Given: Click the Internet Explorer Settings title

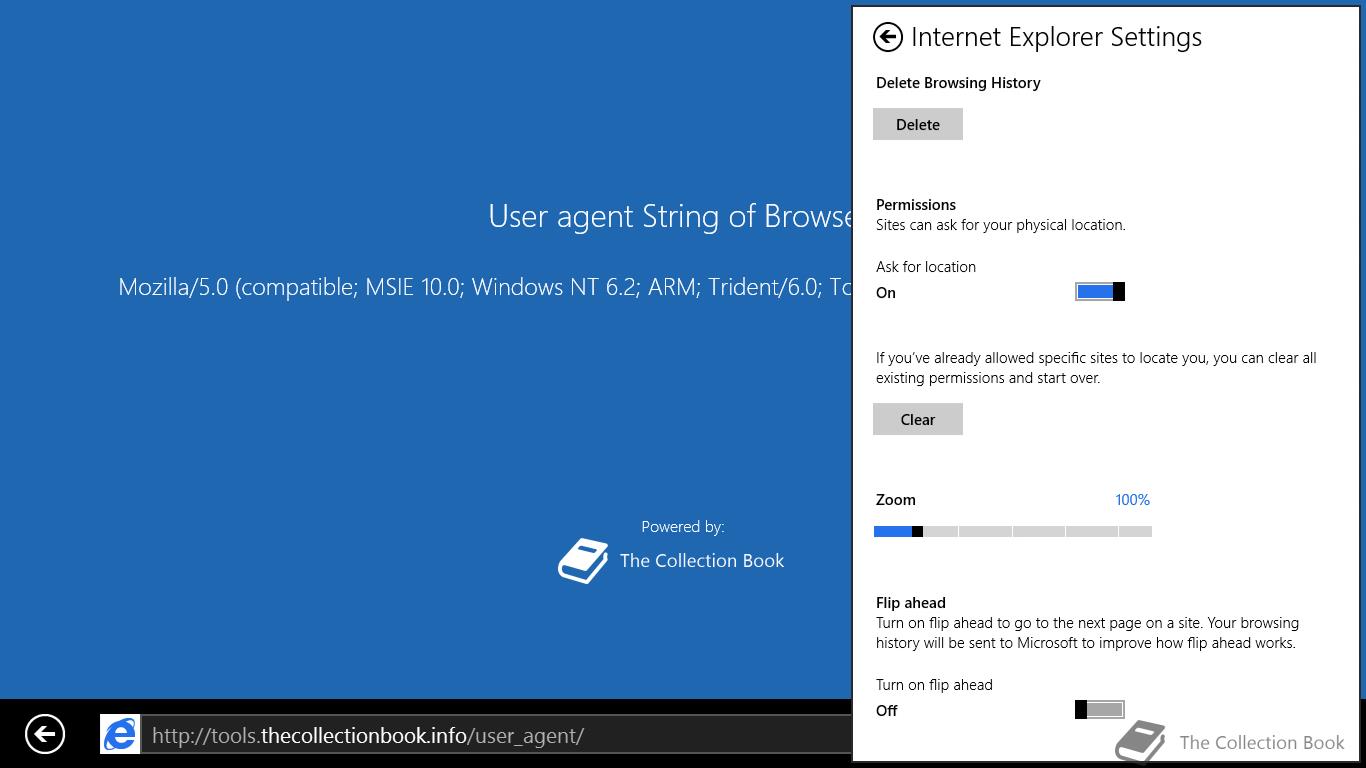Looking at the screenshot, I should [x=1057, y=37].
